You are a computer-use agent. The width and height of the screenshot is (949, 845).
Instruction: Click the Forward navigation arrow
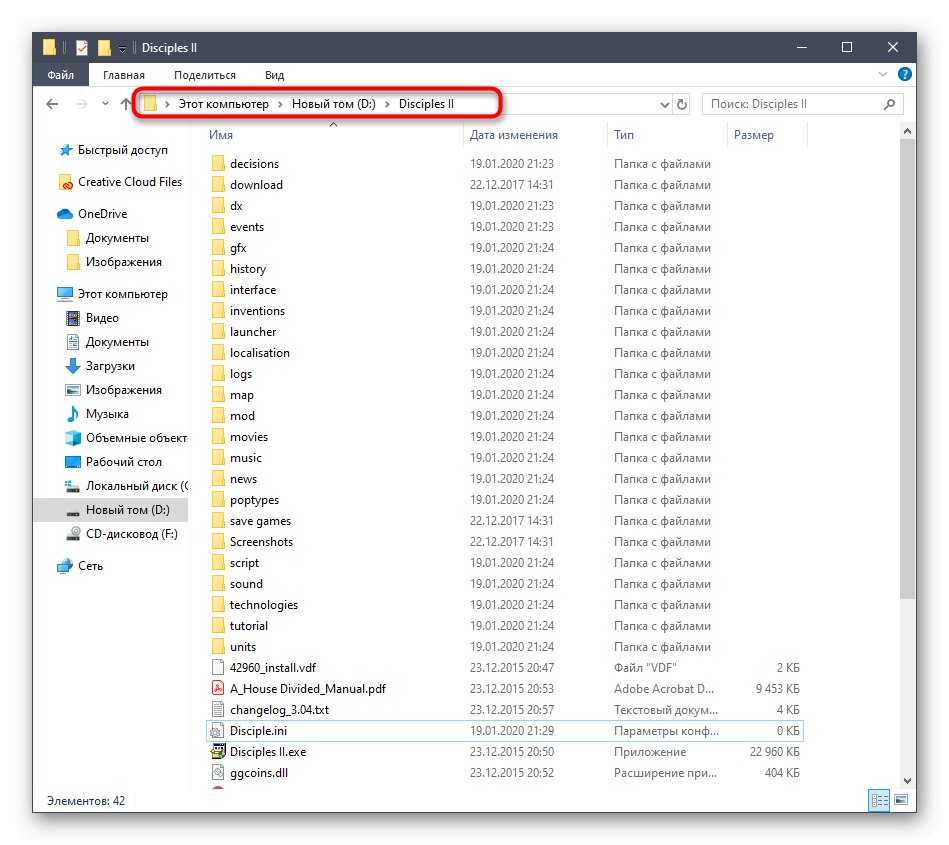(x=81, y=104)
